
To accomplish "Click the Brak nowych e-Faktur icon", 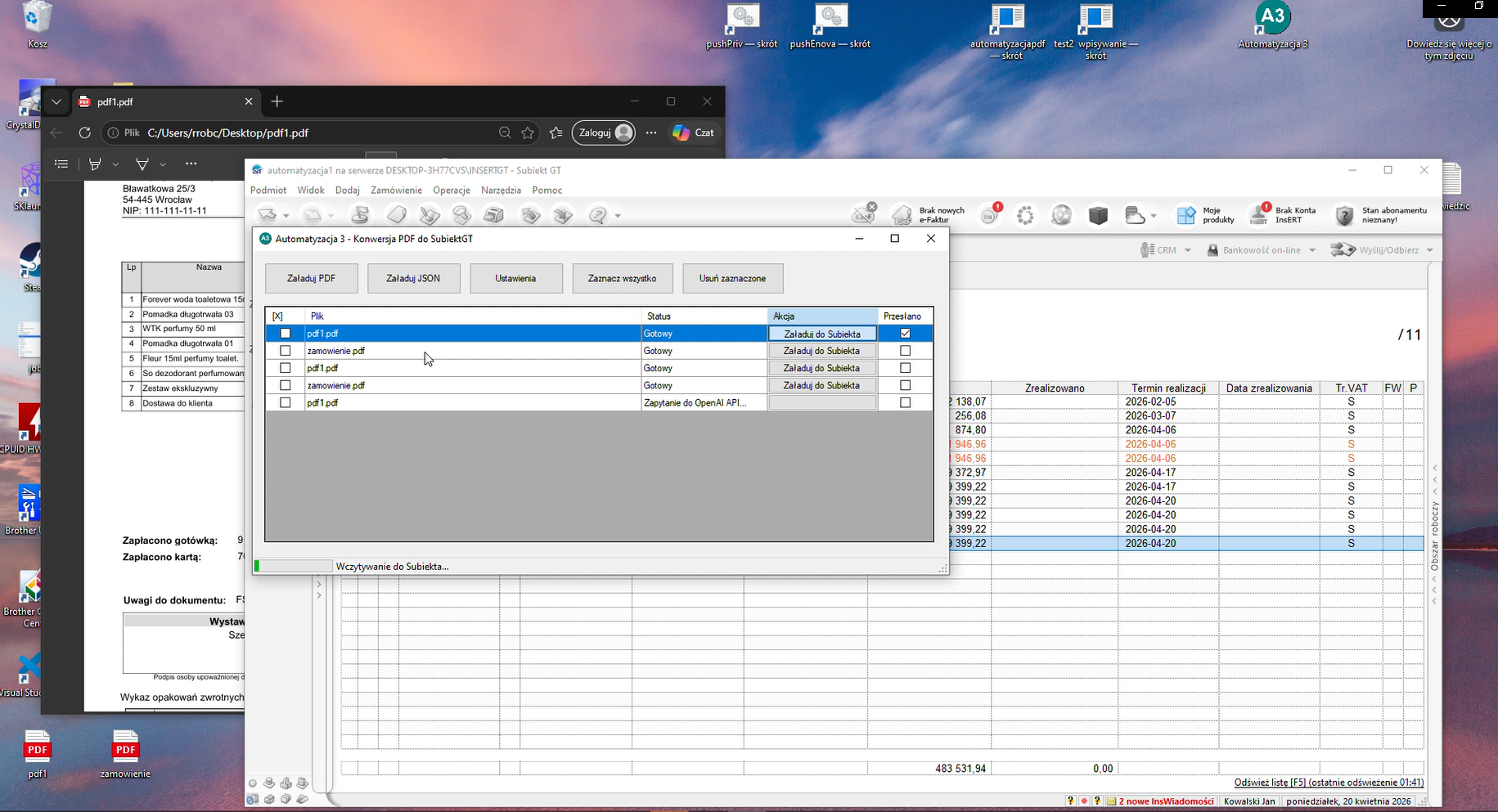I will (x=902, y=215).
